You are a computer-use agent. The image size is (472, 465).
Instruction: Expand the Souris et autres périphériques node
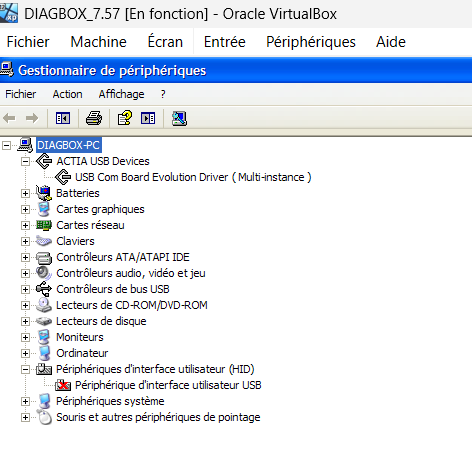click(x=25, y=417)
